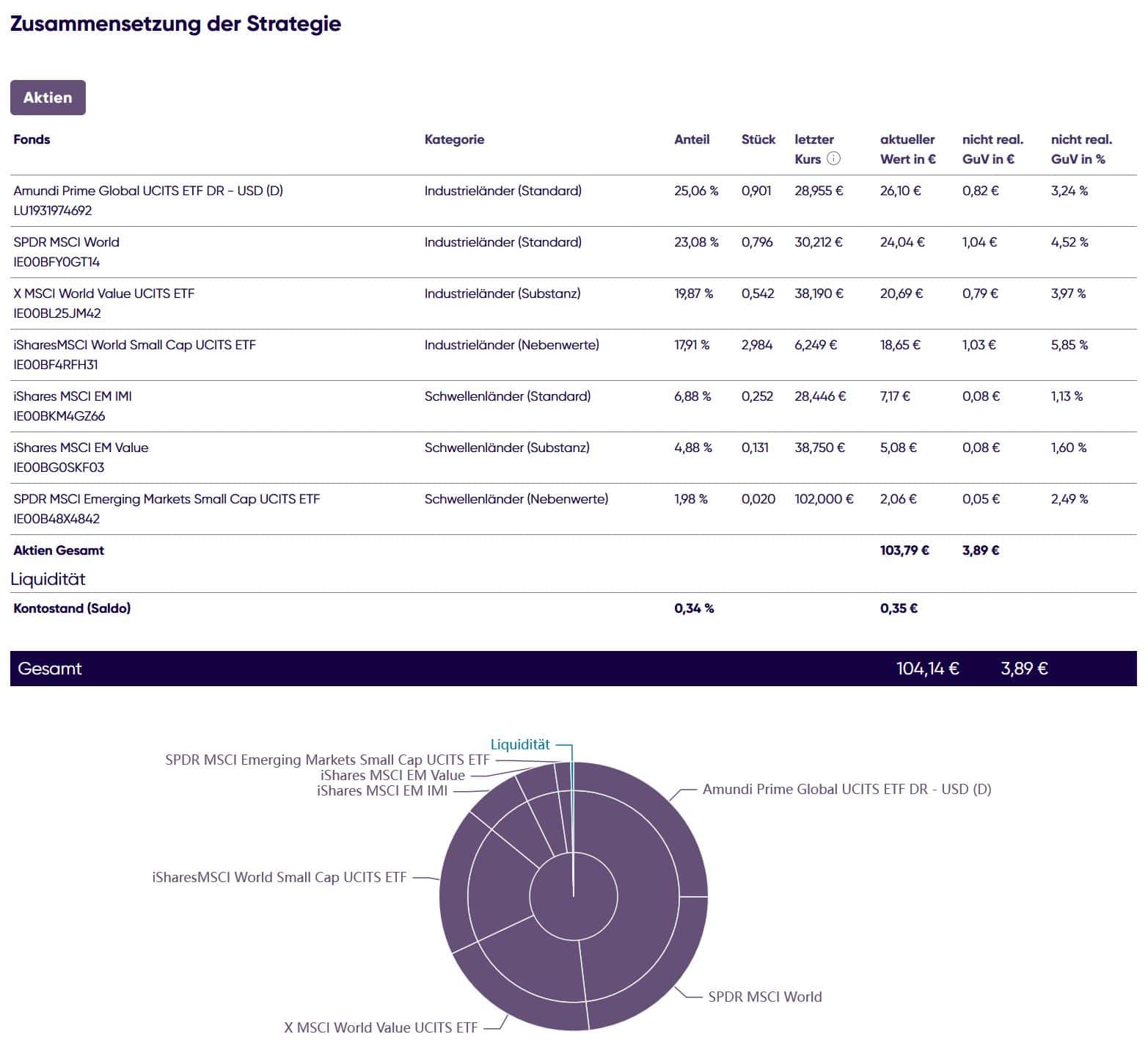Click X MSCI World Value chart legend label

click(381, 1027)
